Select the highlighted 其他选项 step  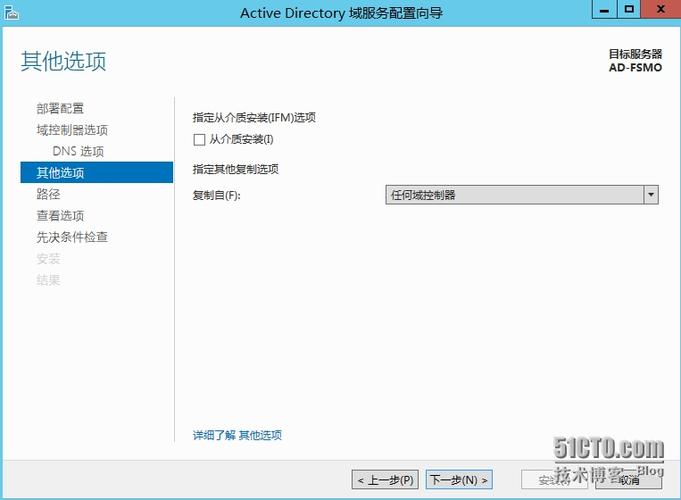coord(96,172)
